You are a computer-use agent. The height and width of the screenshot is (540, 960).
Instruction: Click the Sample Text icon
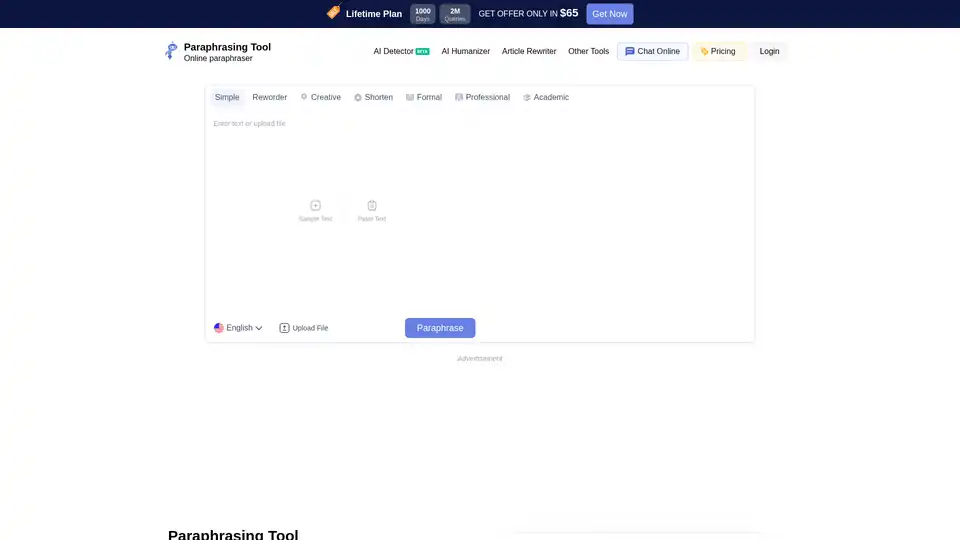(315, 205)
